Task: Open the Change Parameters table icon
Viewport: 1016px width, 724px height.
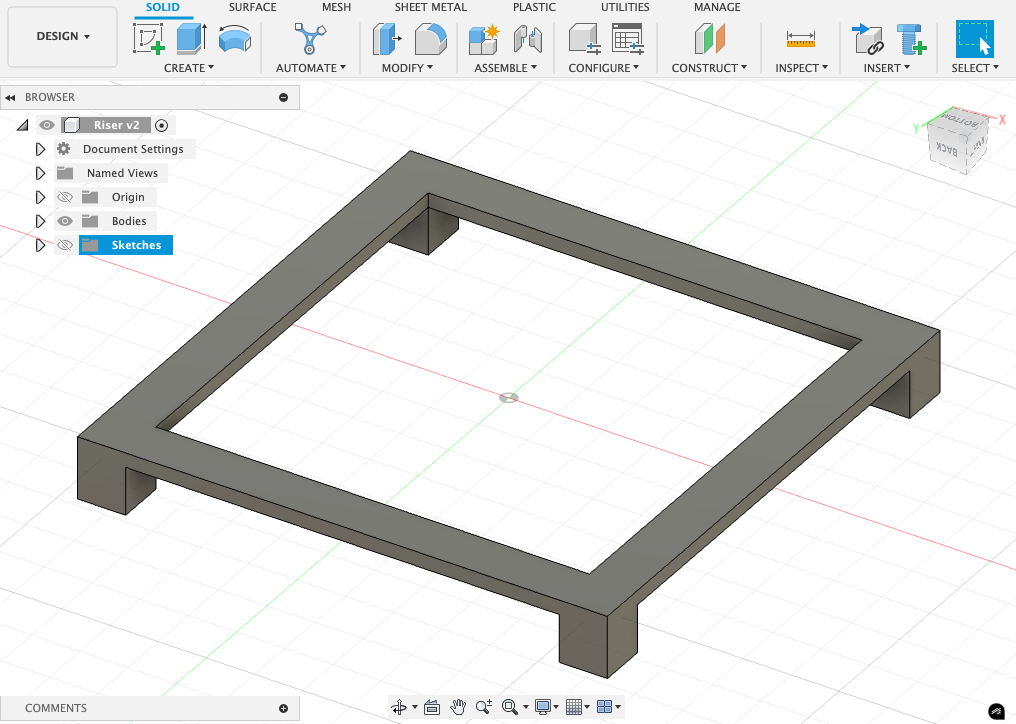Action: (x=627, y=38)
